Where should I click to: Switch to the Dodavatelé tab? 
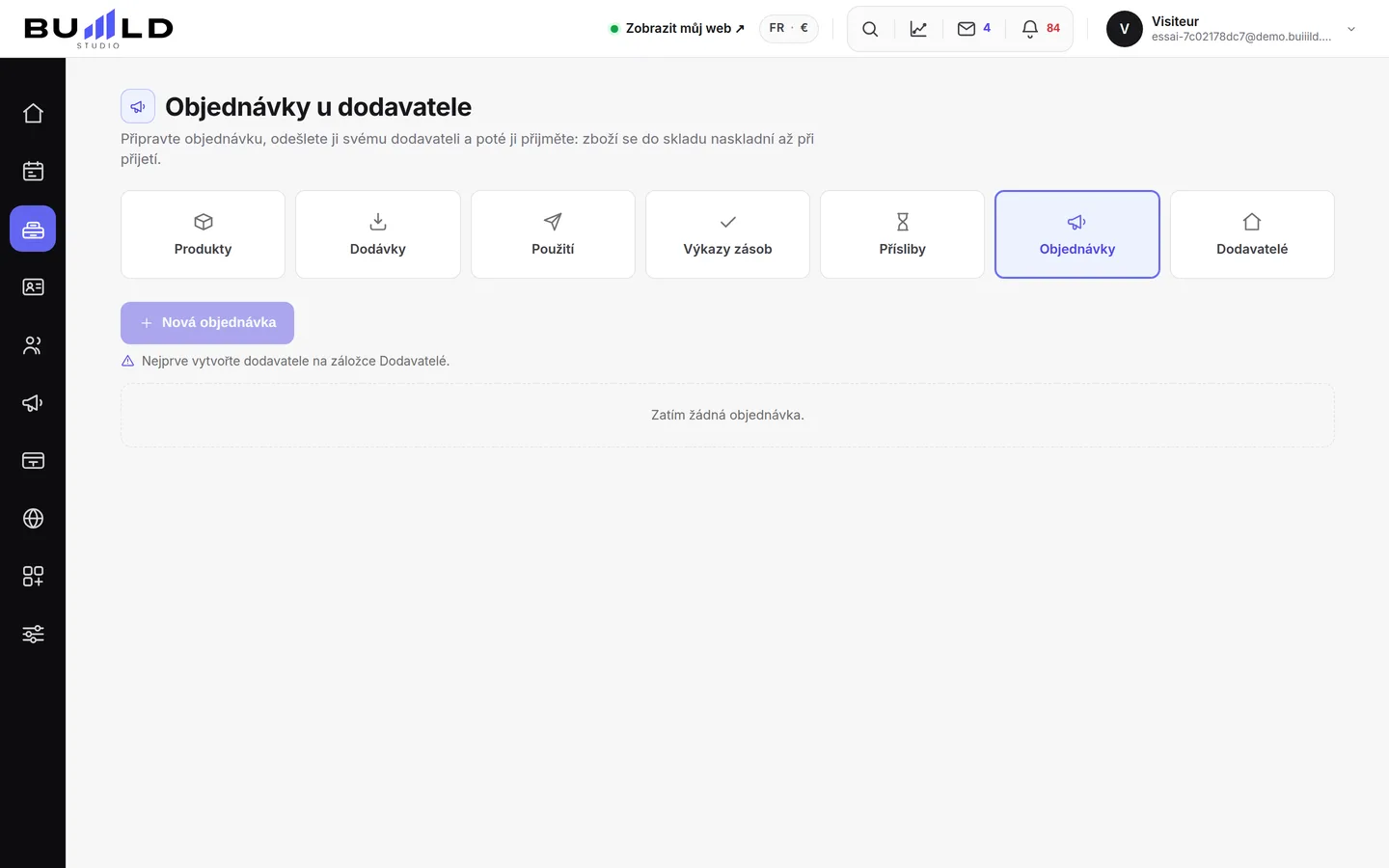[1252, 234]
